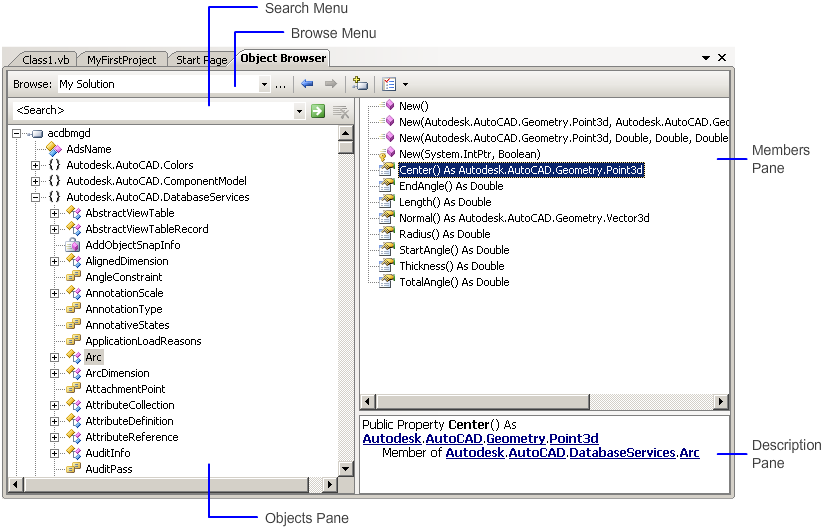Click Members pane horizontal scrollbar thumb

tap(482, 401)
